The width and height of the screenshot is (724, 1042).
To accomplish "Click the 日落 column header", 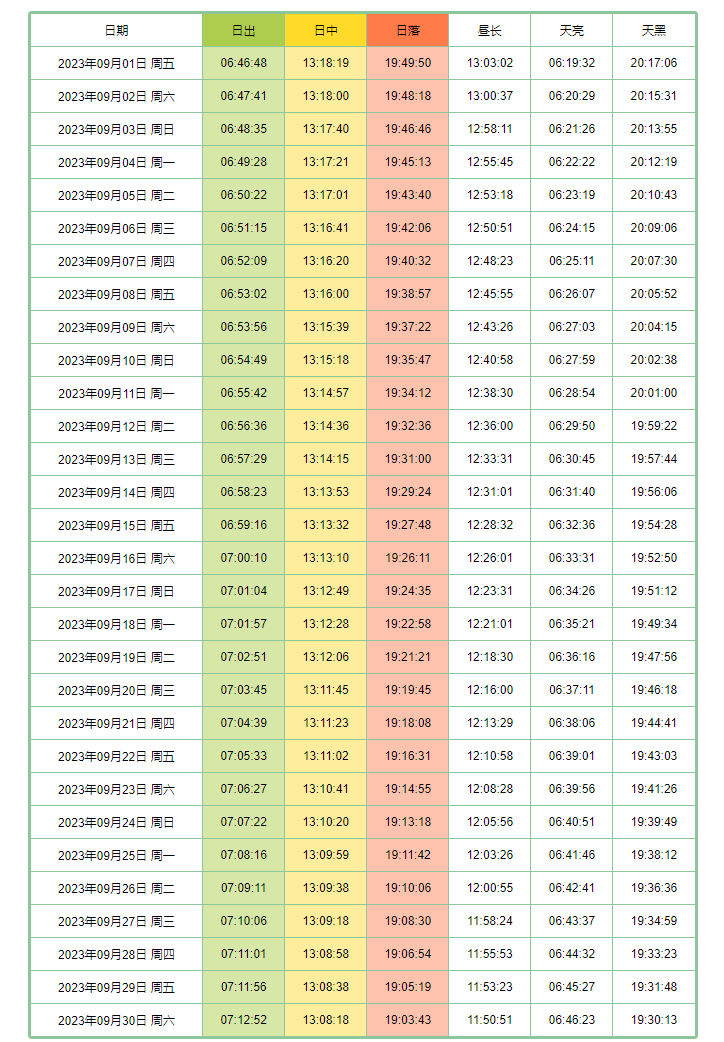I will tap(408, 31).
